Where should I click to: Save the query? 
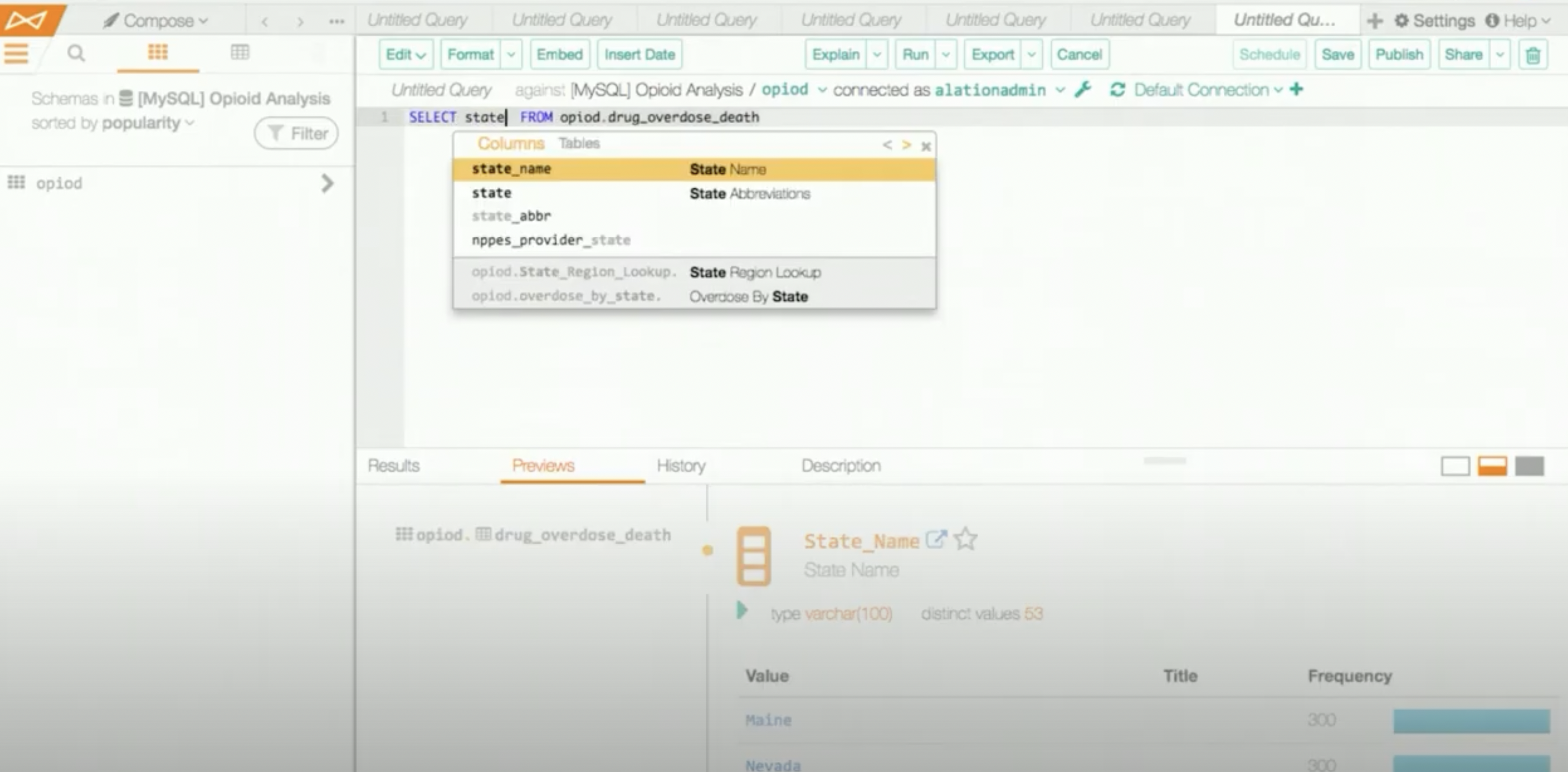point(1338,55)
